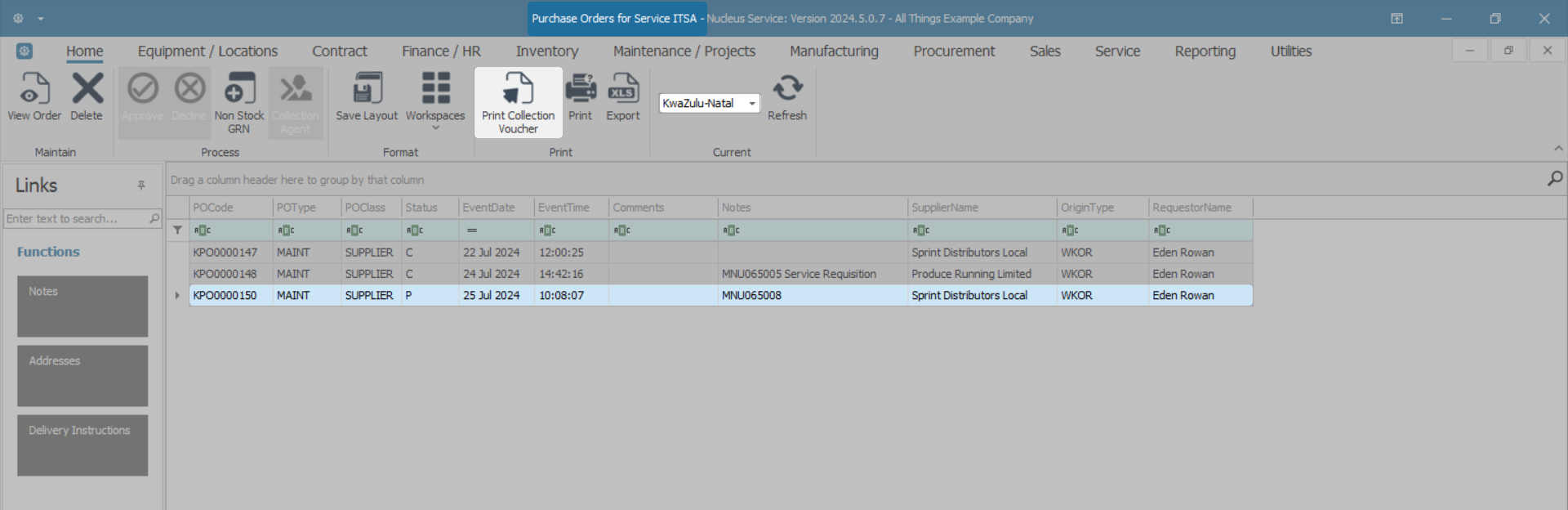The width and height of the screenshot is (1568, 510).
Task: Click the row indicator arrow for KPO0000150
Action: click(x=177, y=295)
